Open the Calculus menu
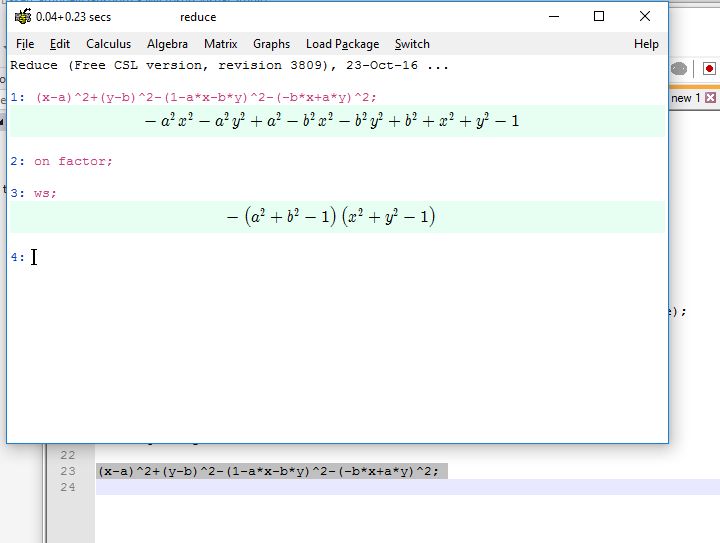This screenshot has height=543, width=720. coord(108,44)
